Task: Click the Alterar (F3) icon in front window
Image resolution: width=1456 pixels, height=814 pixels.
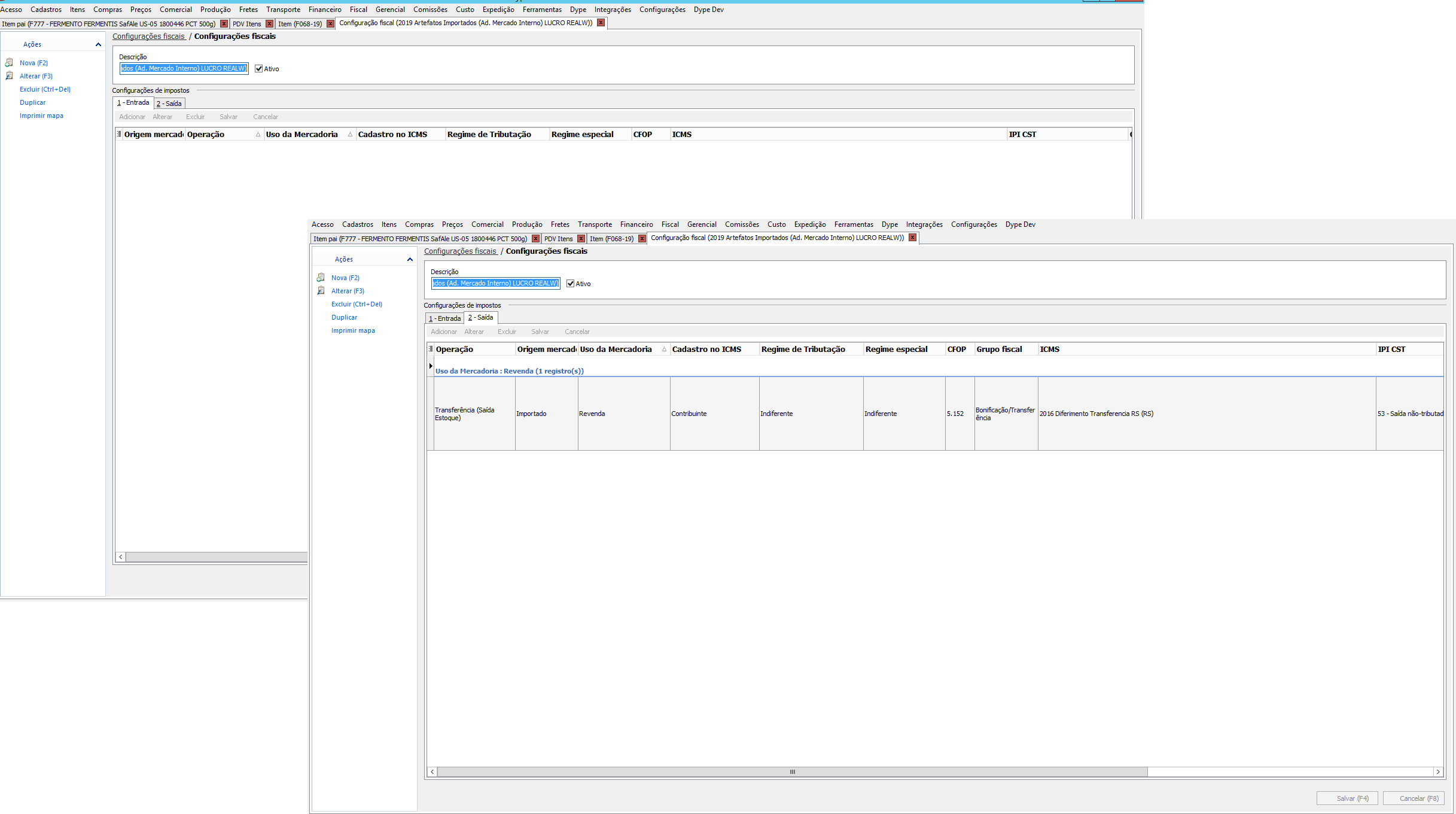Action: pyautogui.click(x=321, y=290)
